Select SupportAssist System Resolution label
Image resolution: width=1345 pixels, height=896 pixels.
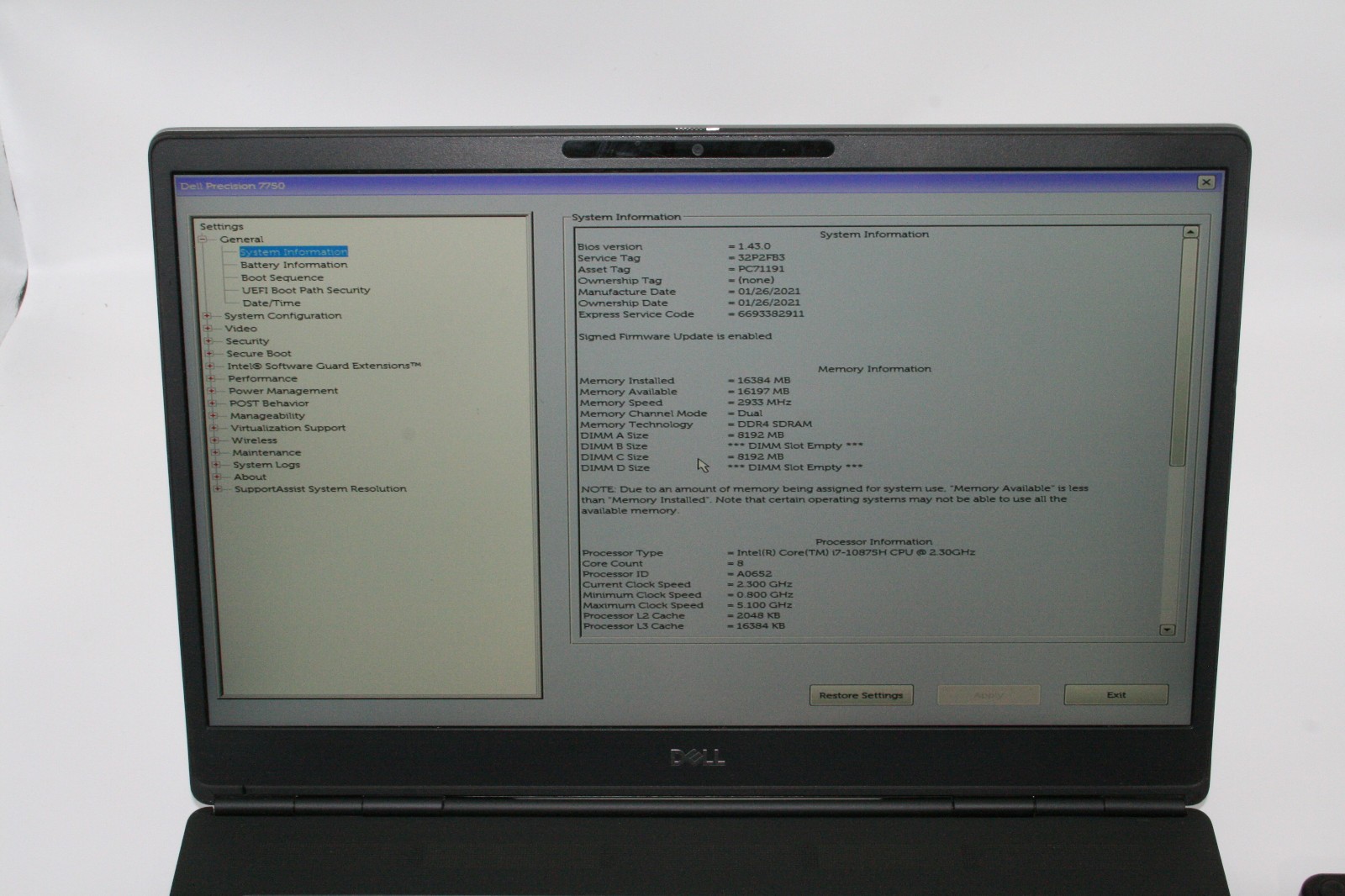[320, 488]
